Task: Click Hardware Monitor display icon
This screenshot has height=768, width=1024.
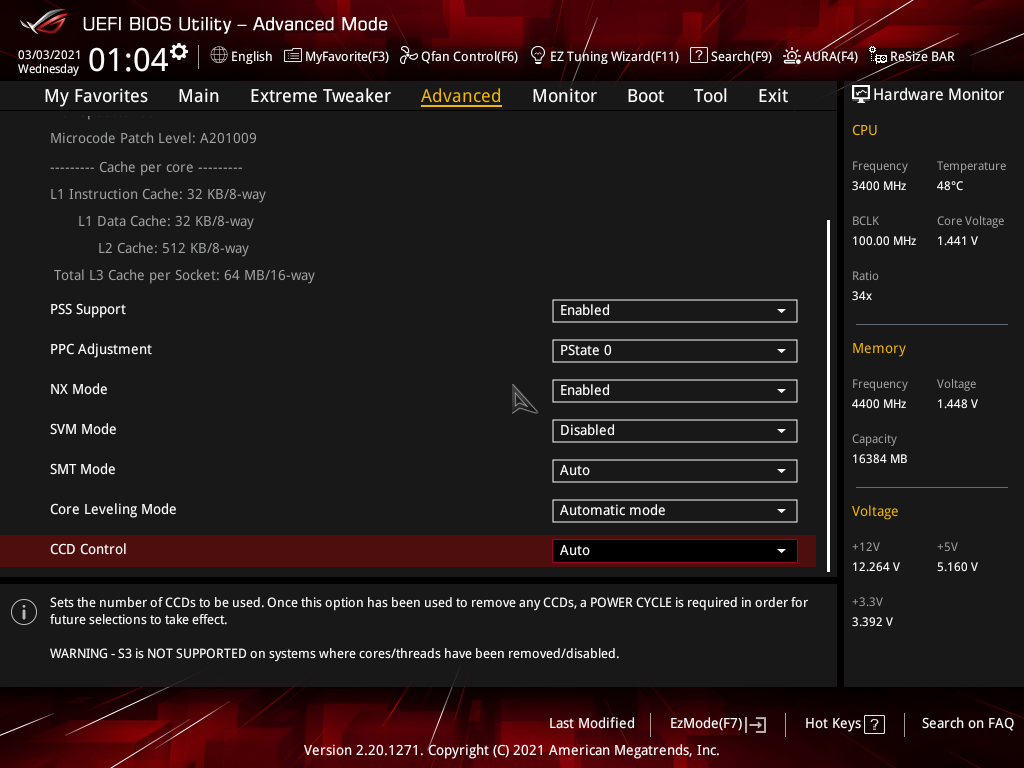Action: pyautogui.click(x=861, y=95)
